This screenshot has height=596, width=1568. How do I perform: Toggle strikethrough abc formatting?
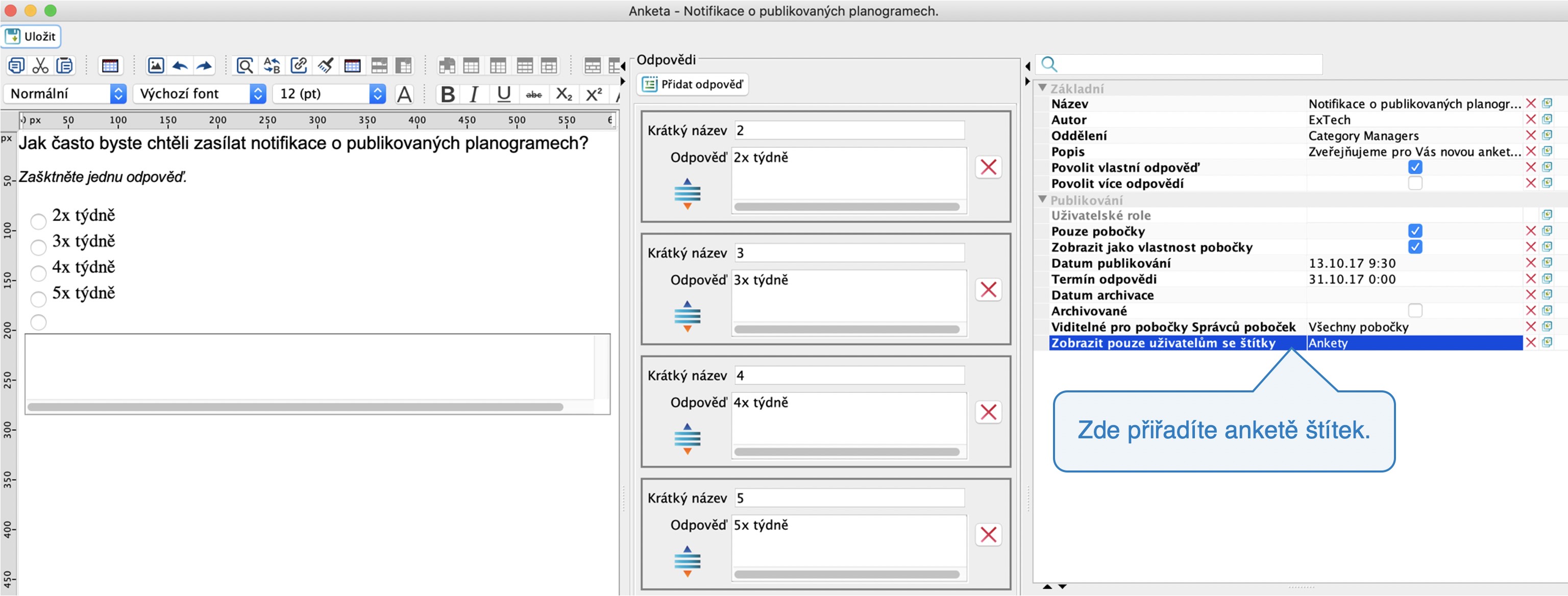534,94
